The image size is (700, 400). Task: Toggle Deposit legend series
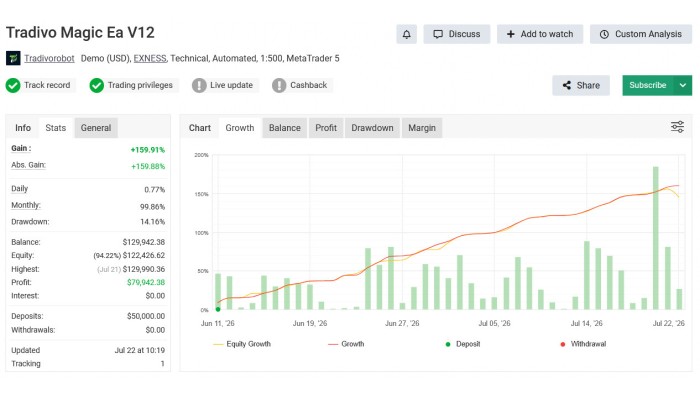tap(463, 344)
